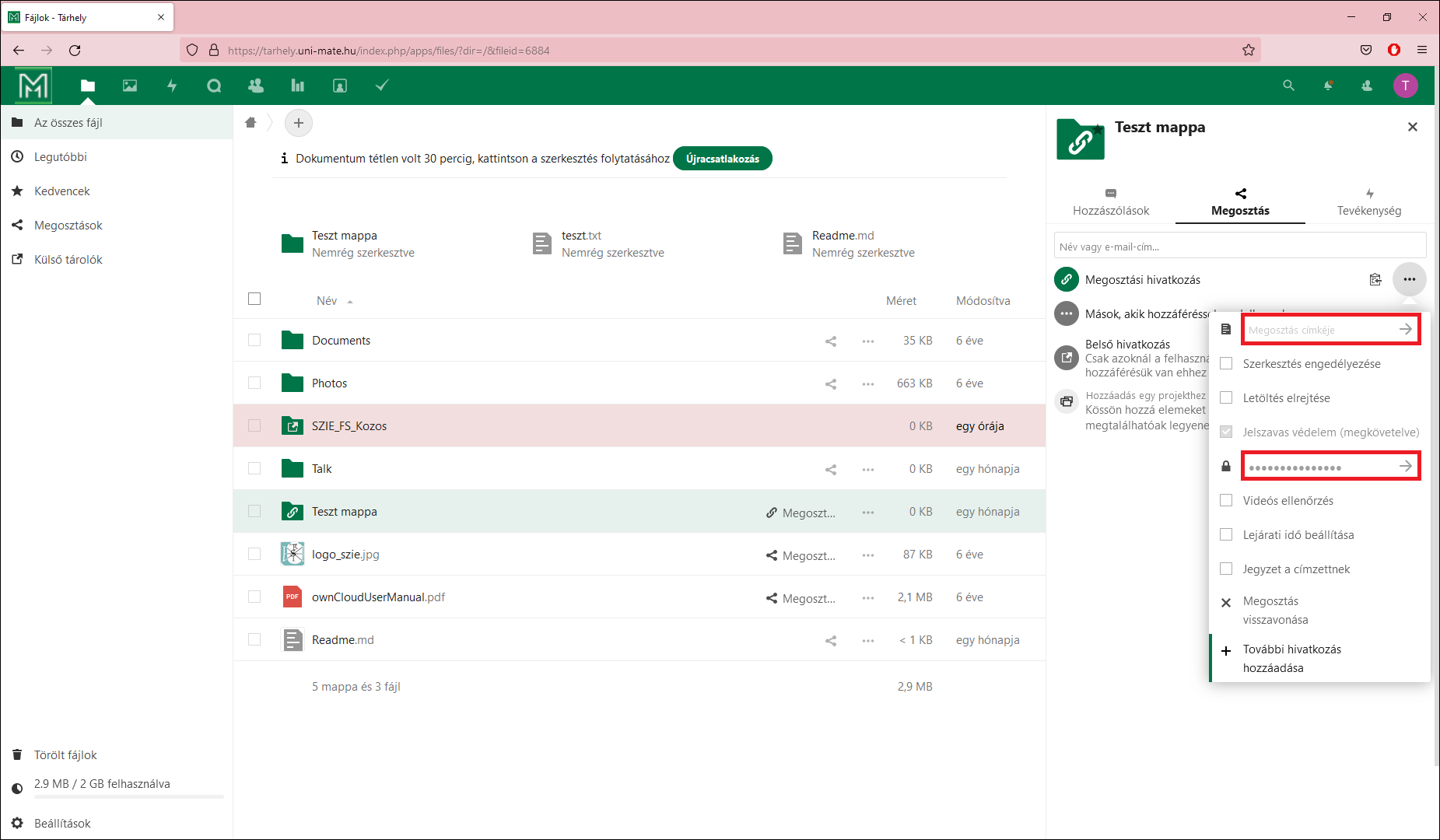Open Megosztások in sidebar
This screenshot has height=840, width=1440.
point(117,226)
